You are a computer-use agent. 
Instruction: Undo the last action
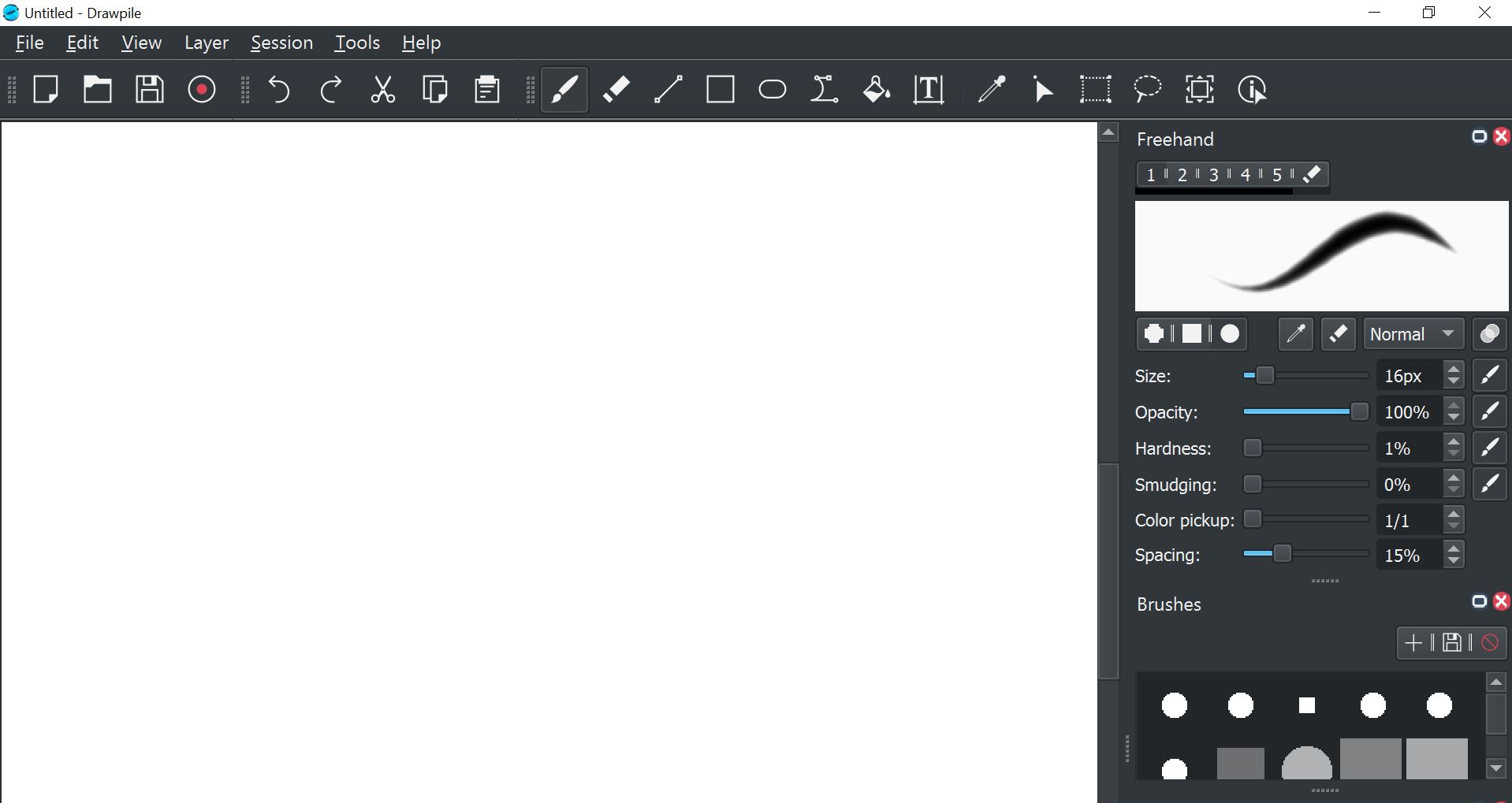coord(279,90)
